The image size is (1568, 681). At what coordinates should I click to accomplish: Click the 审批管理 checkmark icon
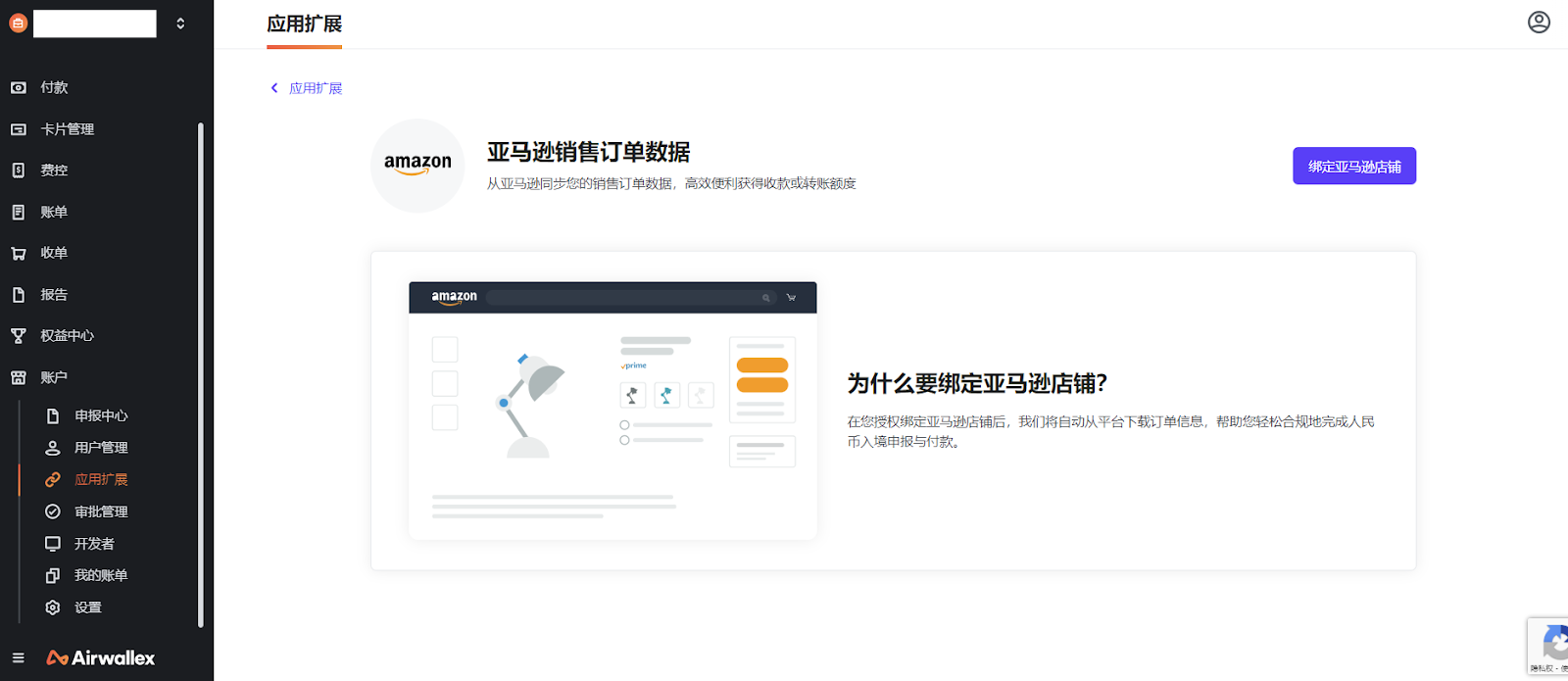pos(53,511)
